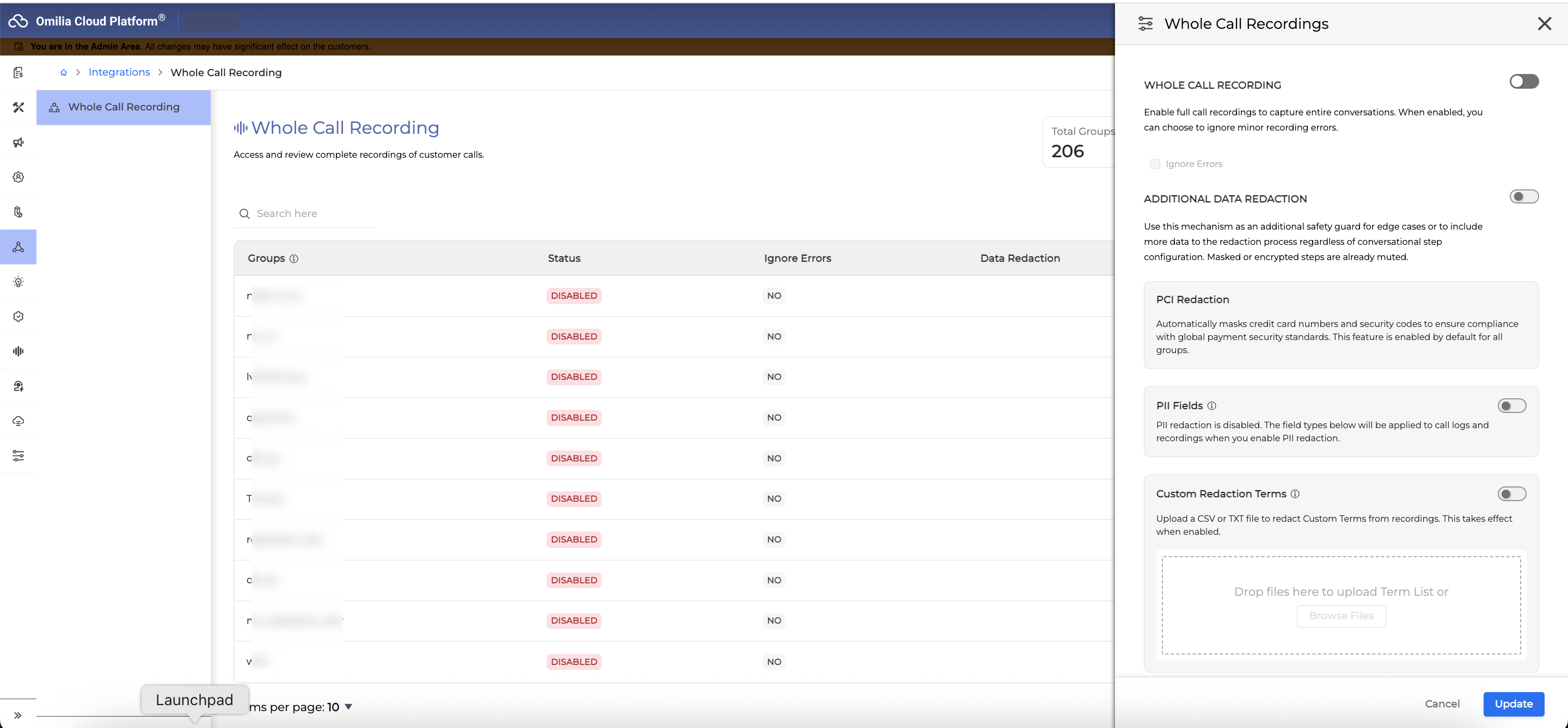This screenshot has height=728, width=1568.
Task: Focus the Search here input field
Action: tap(305, 213)
